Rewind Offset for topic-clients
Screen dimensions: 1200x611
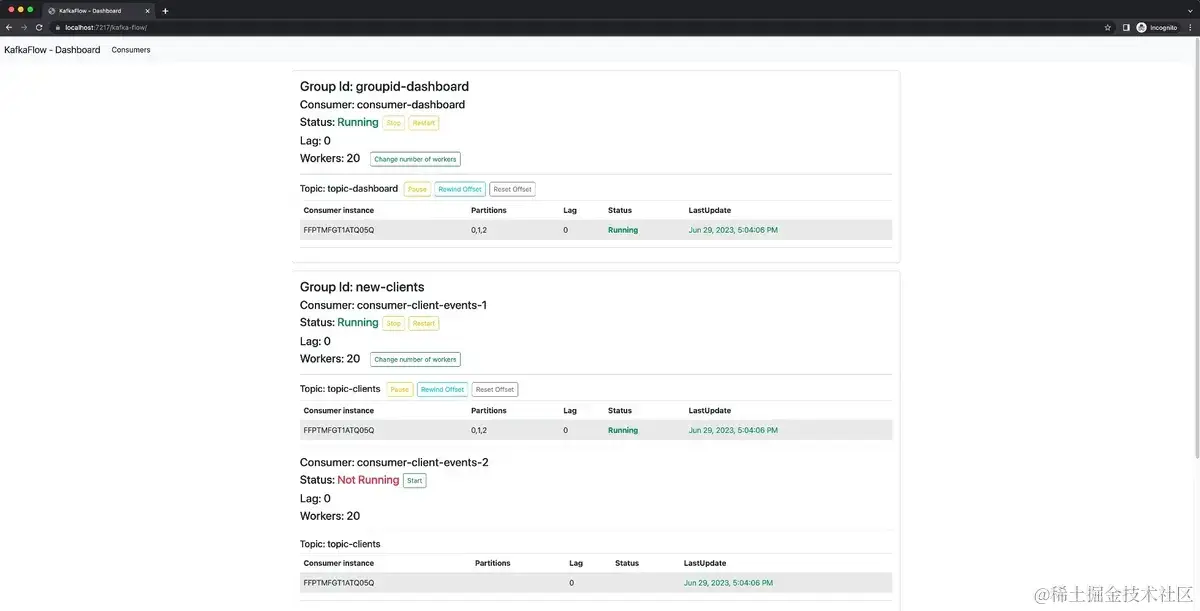[x=442, y=389]
